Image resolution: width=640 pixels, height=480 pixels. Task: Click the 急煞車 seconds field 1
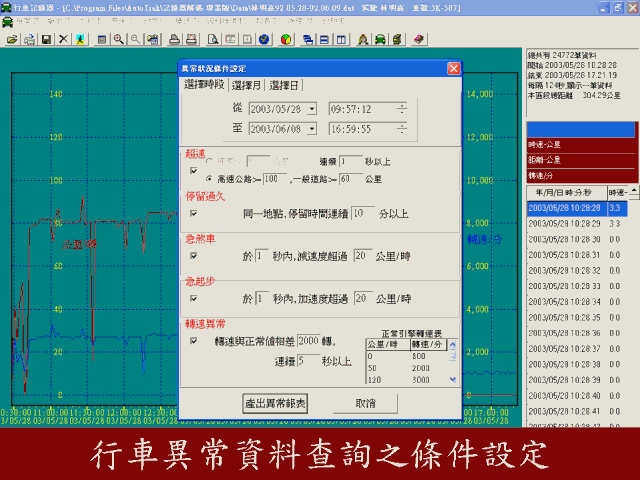262,256
